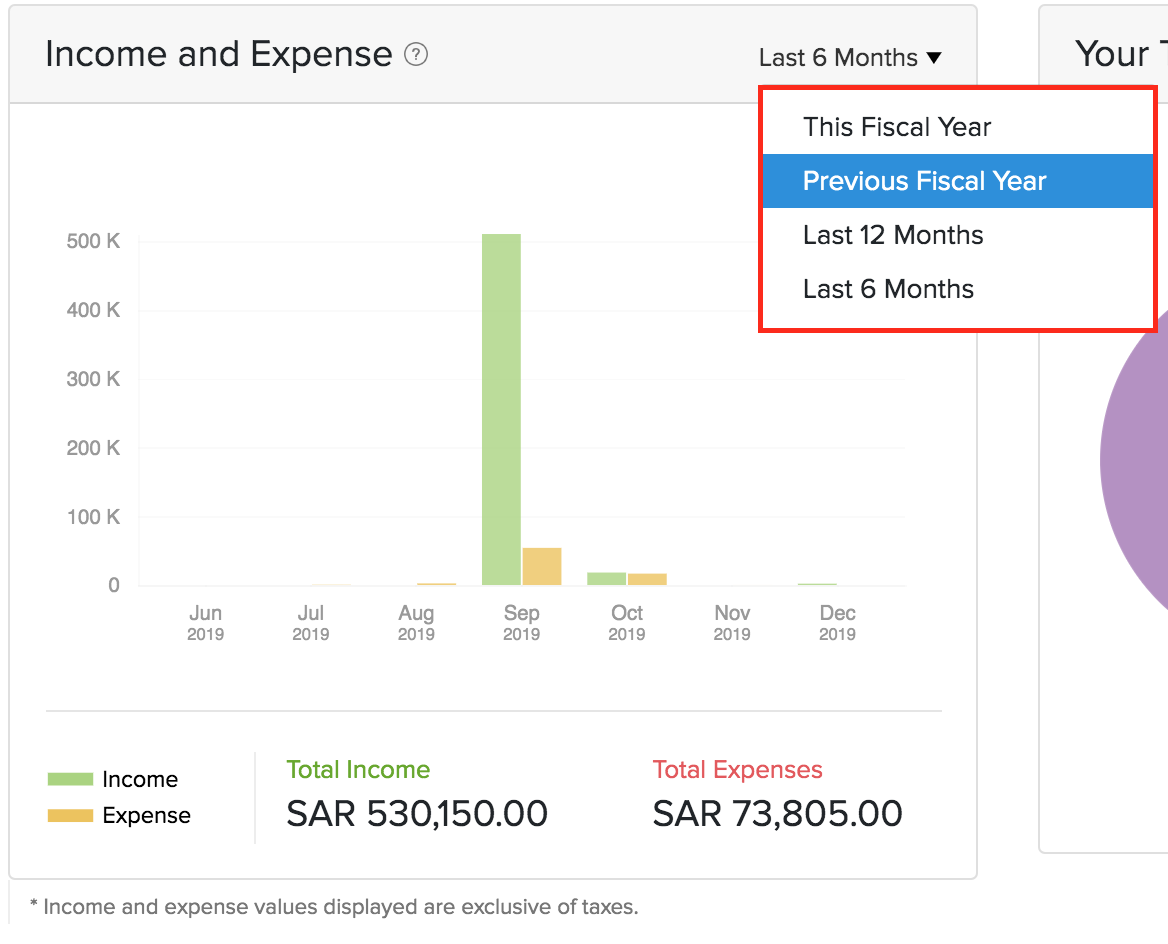Click the tall green Sep 2019 income bar
1168x944 pixels.
coord(501,410)
